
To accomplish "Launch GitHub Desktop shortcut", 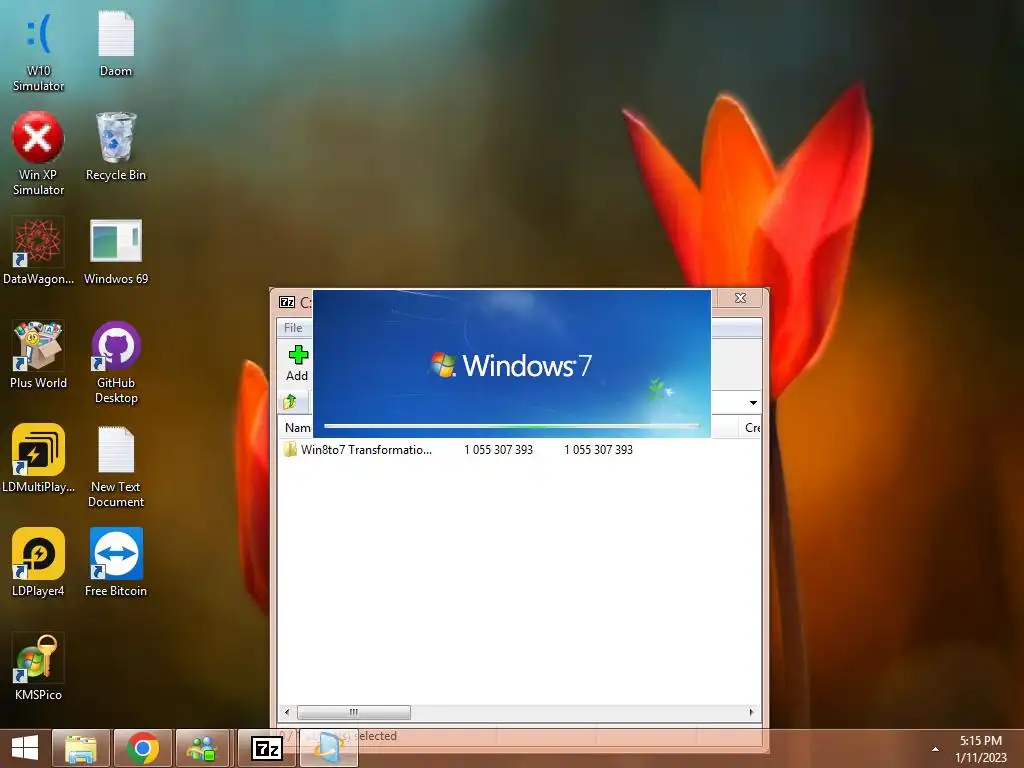I will point(116,362).
